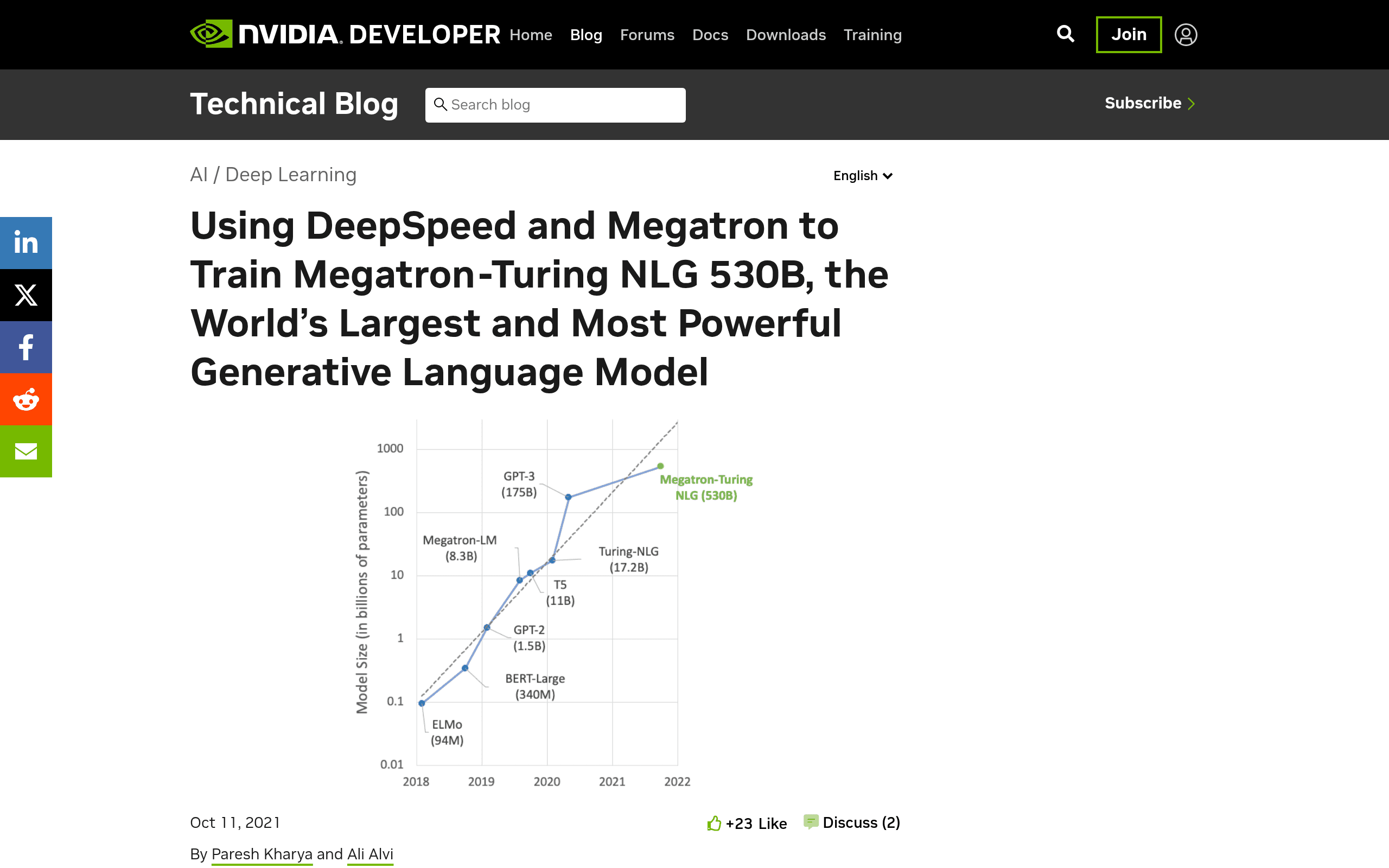The image size is (1389, 868).
Task: Open the site search magnifier icon
Action: (x=1065, y=34)
